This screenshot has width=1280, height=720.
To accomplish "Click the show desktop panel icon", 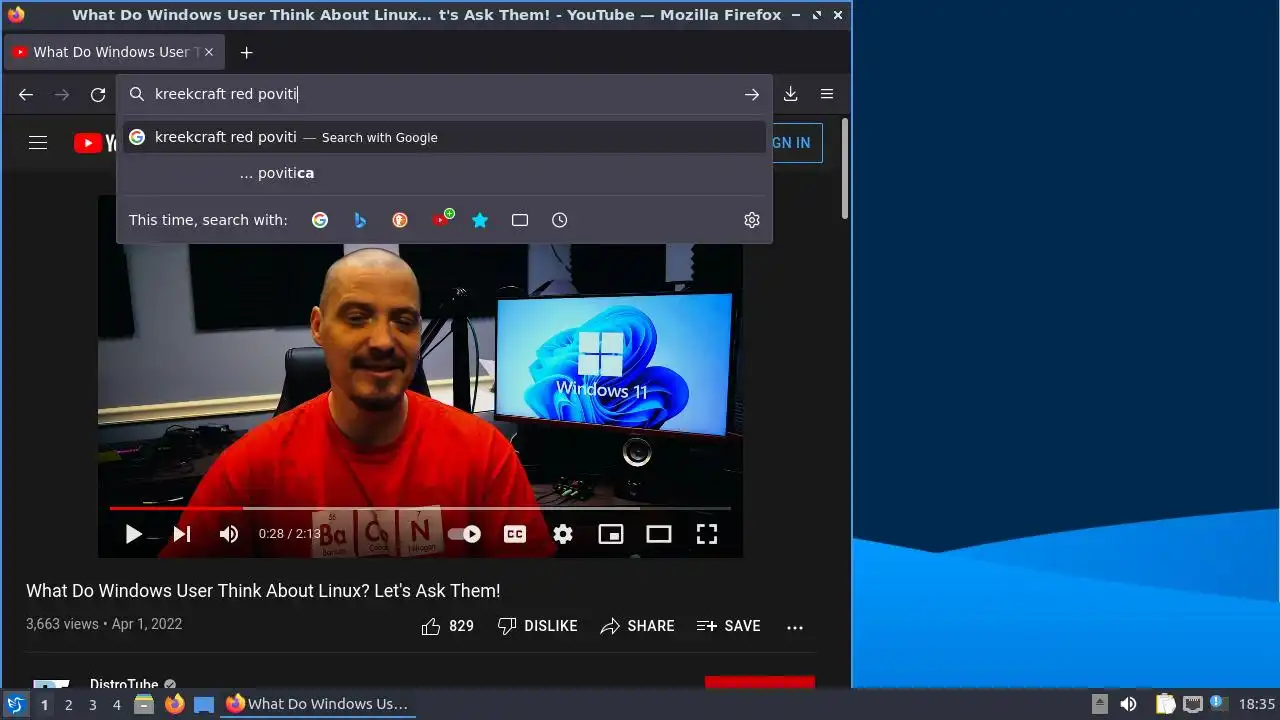I will coord(204,704).
